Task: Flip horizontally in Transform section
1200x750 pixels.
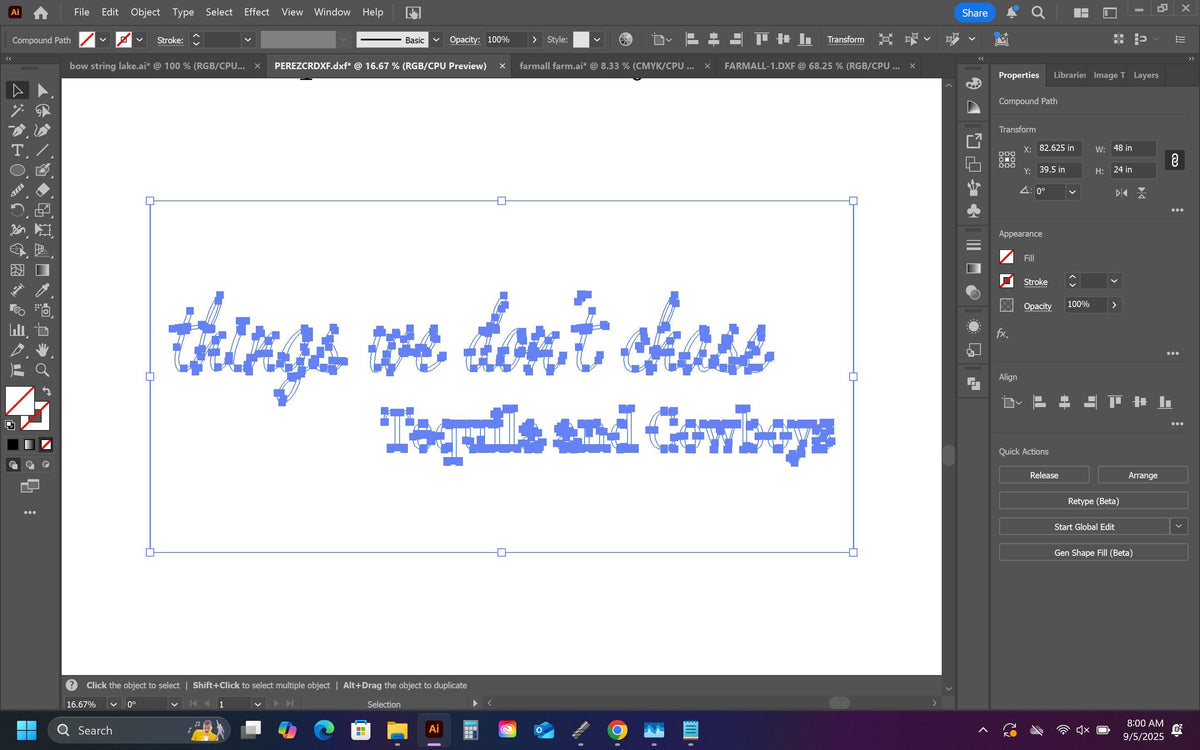Action: 1121,192
